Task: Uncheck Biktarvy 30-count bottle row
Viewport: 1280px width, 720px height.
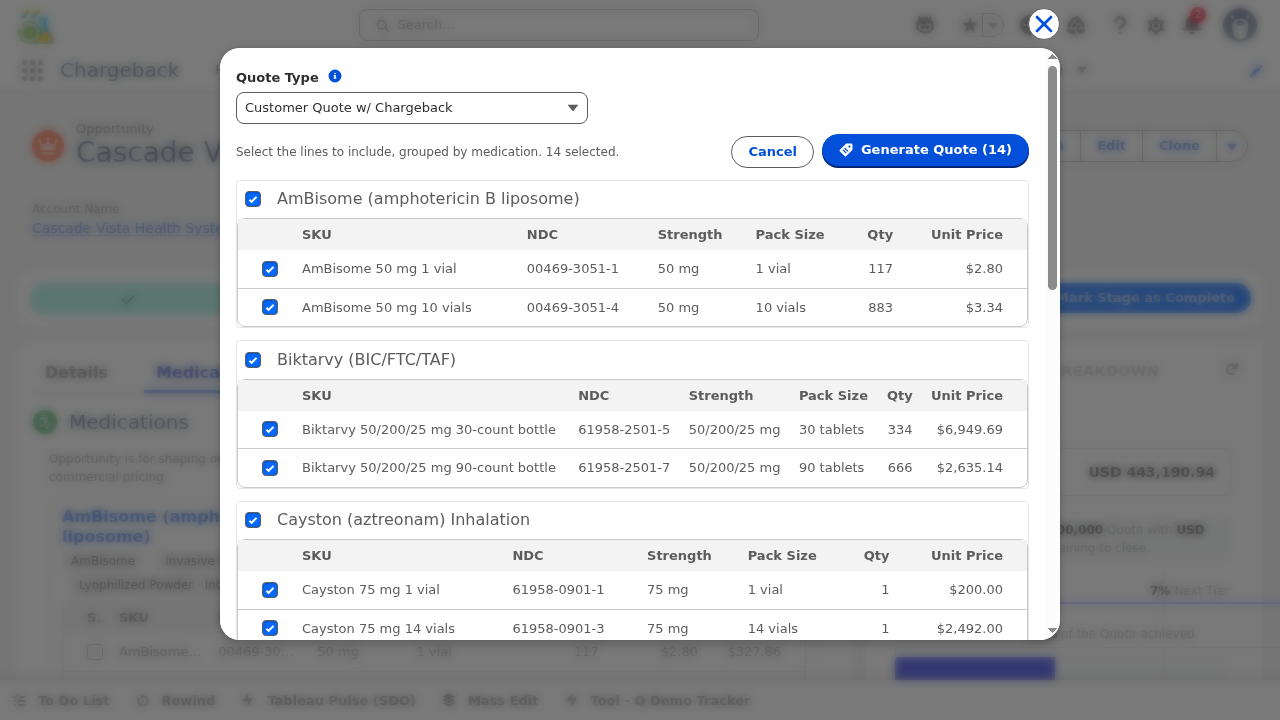Action: (270, 429)
